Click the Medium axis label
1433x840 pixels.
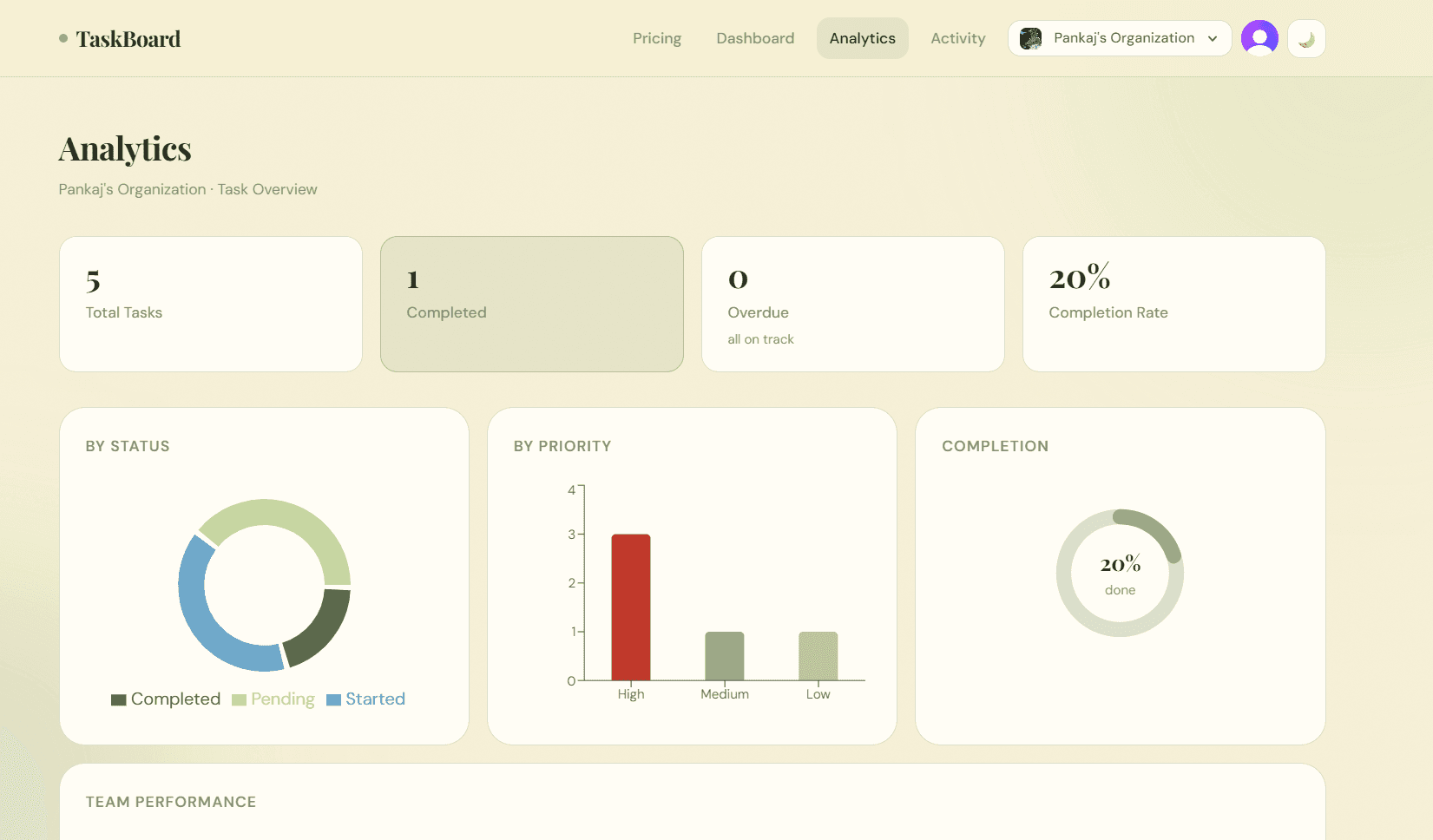(725, 694)
